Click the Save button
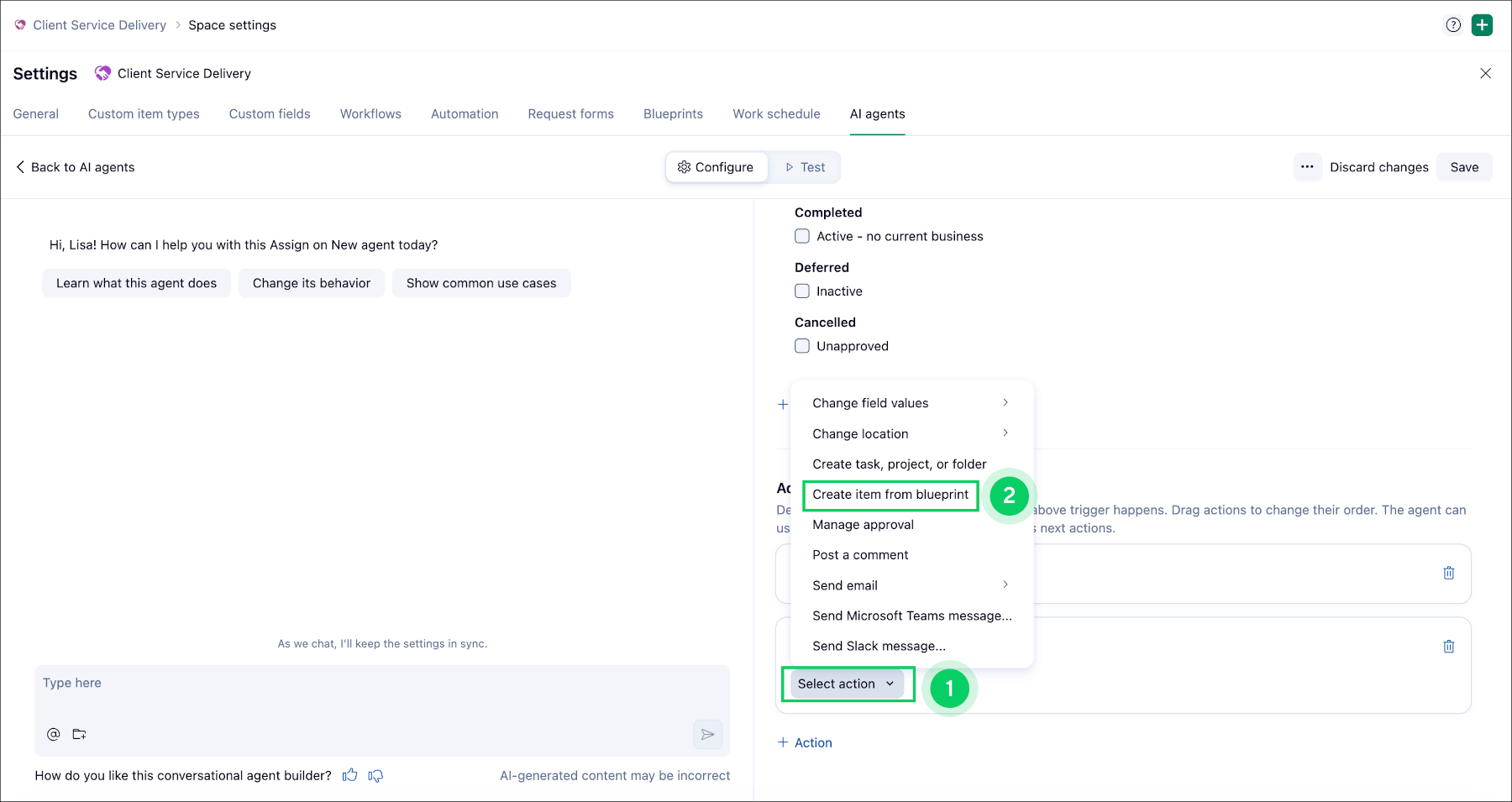Viewport: 1512px width, 802px height. coord(1464,167)
